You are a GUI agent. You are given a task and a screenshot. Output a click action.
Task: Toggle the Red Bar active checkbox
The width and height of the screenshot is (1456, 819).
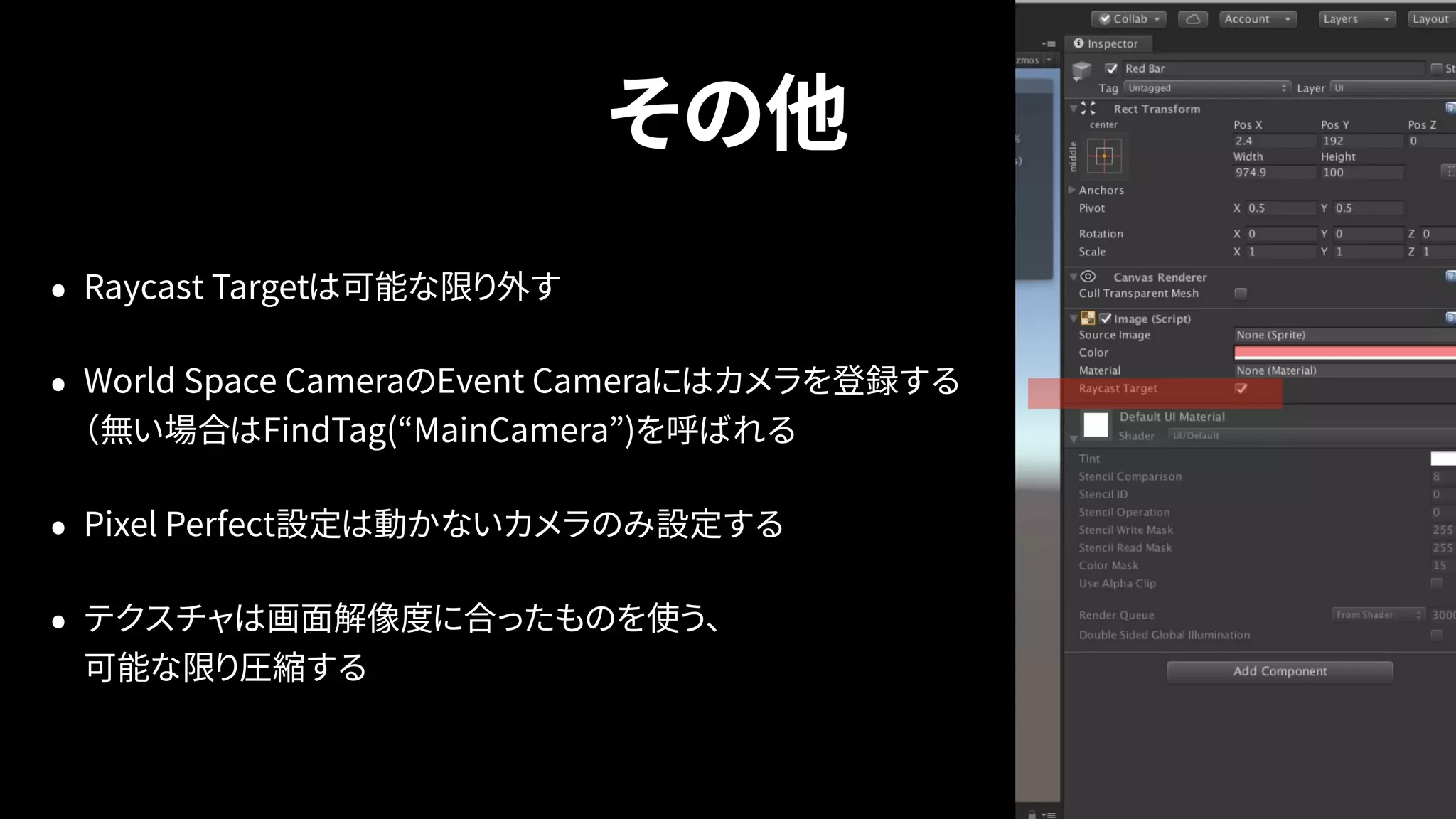coord(1111,68)
